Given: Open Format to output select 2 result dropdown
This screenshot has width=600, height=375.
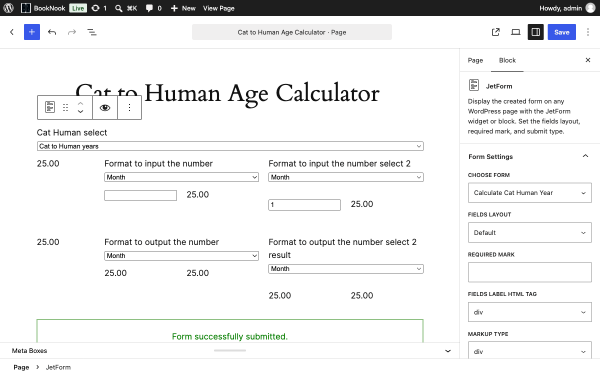Looking at the screenshot, I should click(346, 269).
